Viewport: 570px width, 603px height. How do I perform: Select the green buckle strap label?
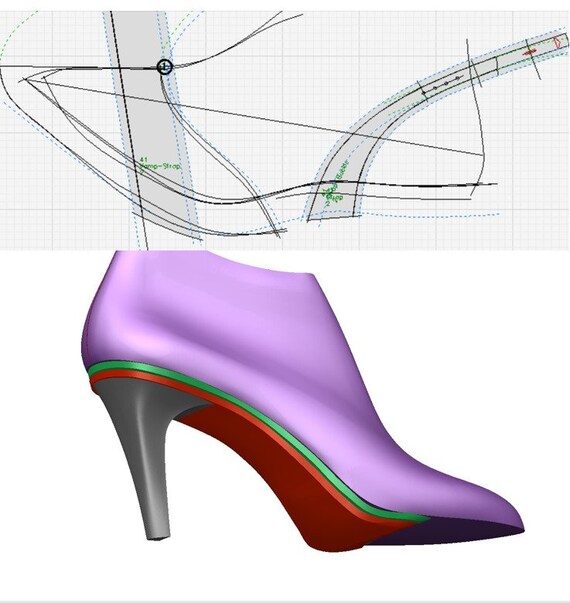[x=335, y=183]
